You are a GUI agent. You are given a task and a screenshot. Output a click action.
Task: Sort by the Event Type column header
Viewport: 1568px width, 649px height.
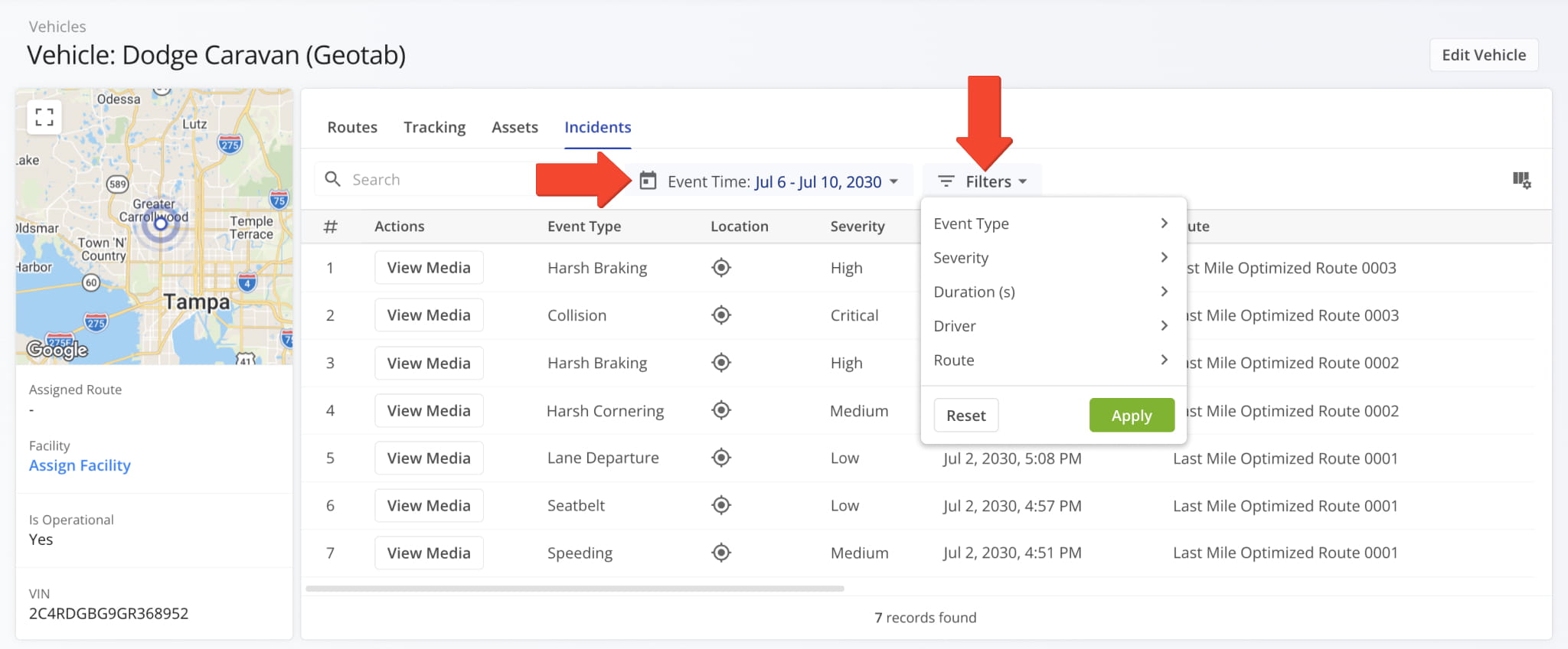[584, 227]
